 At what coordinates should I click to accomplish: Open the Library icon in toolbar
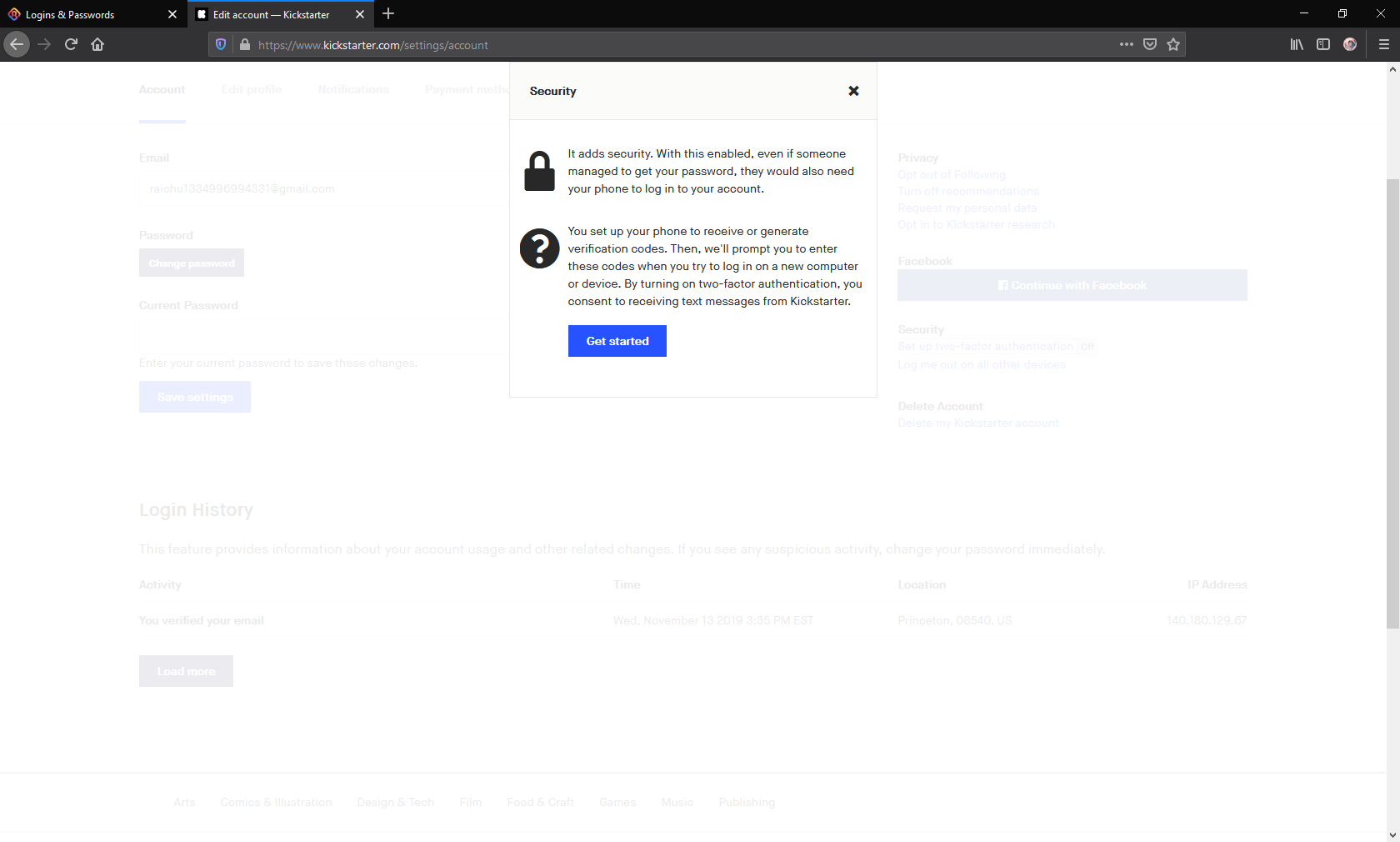1297,44
